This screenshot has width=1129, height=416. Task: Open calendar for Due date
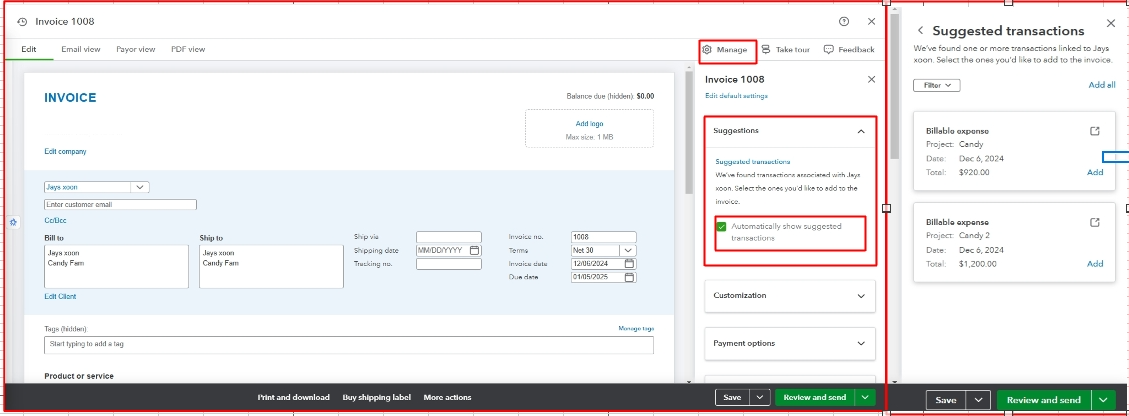629,277
